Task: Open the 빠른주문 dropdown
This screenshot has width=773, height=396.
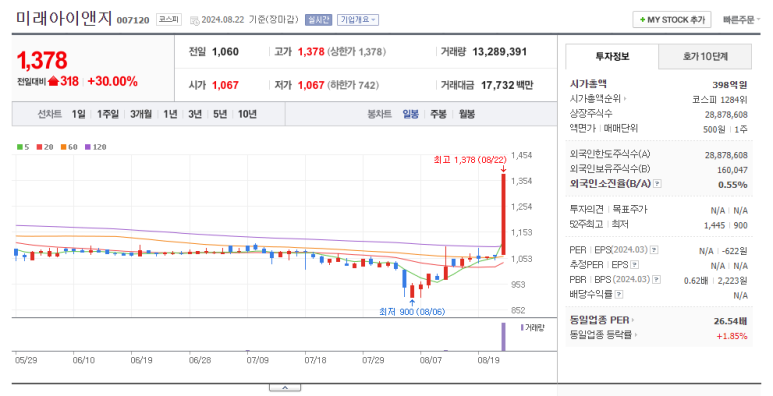Action: point(741,20)
